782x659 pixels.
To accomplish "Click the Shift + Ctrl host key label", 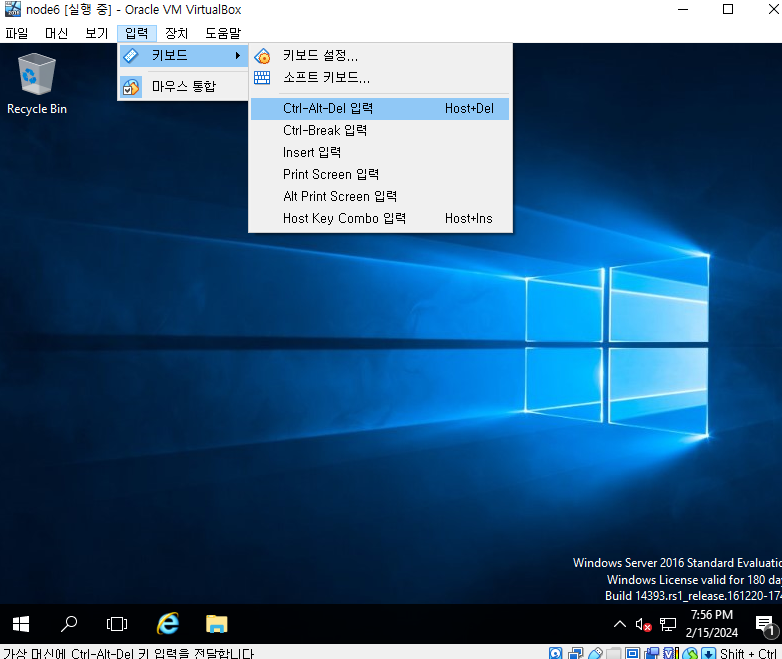I will (x=748, y=653).
